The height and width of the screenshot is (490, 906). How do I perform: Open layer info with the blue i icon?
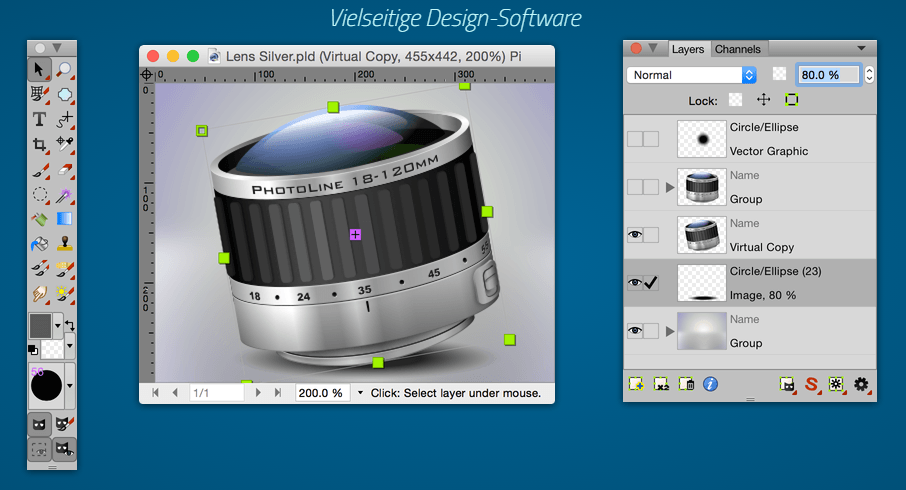[710, 384]
